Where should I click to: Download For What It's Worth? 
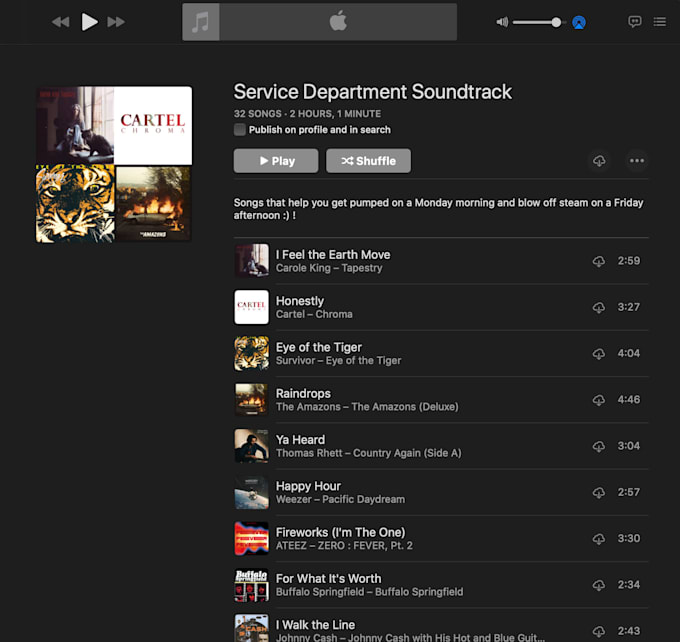[599, 585]
